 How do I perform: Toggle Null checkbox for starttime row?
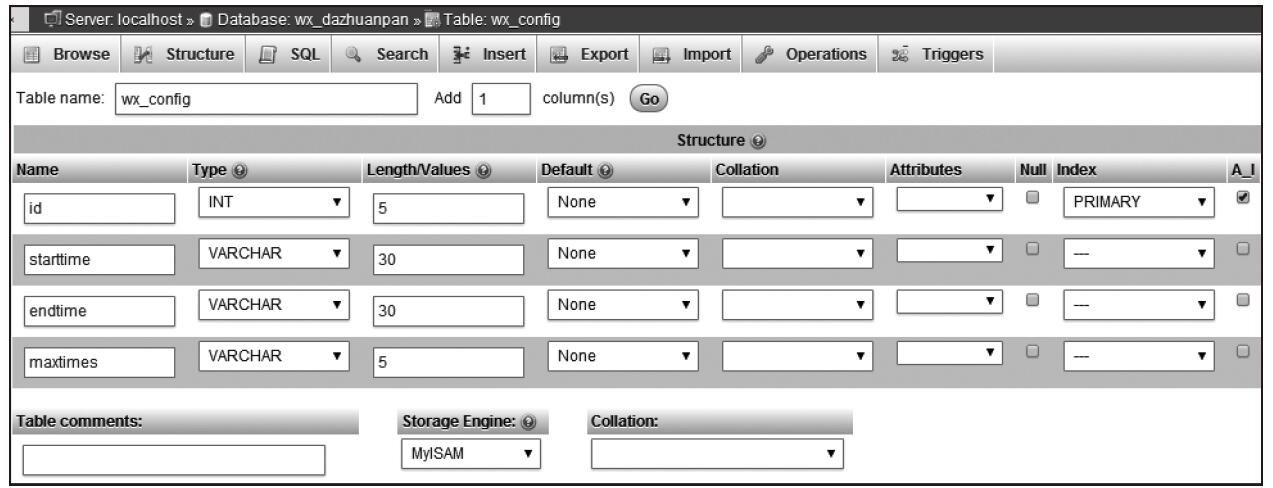[x=1034, y=249]
